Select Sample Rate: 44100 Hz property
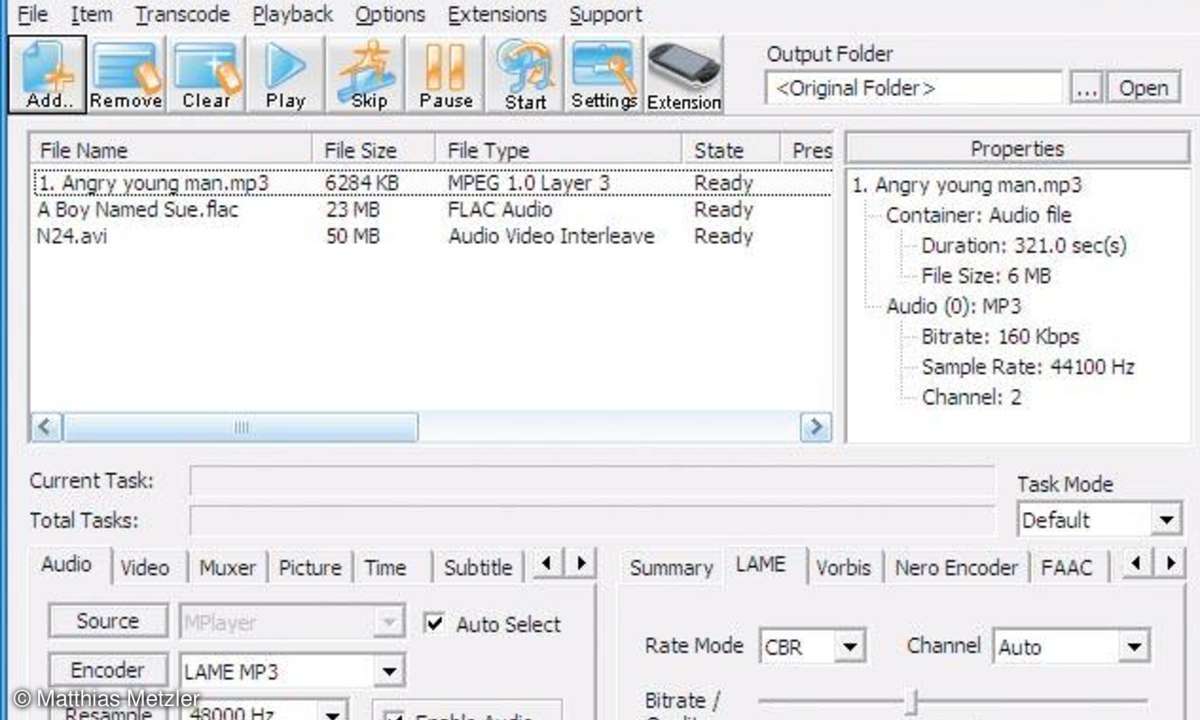 [1028, 367]
